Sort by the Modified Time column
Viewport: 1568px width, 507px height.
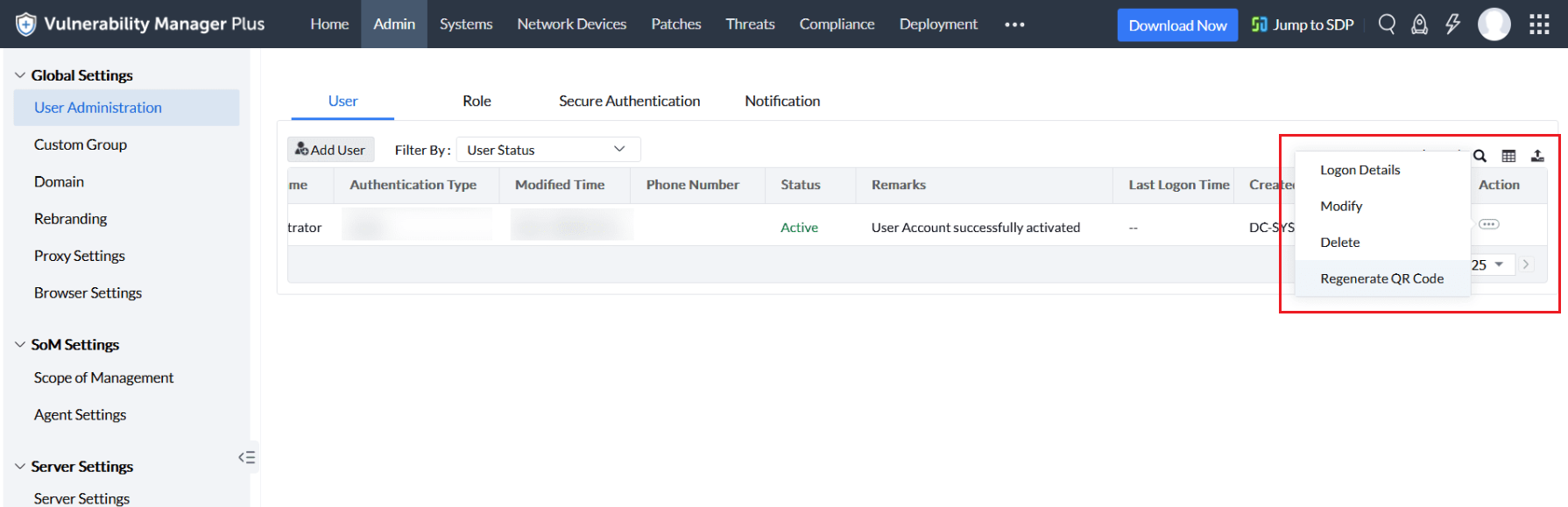560,185
